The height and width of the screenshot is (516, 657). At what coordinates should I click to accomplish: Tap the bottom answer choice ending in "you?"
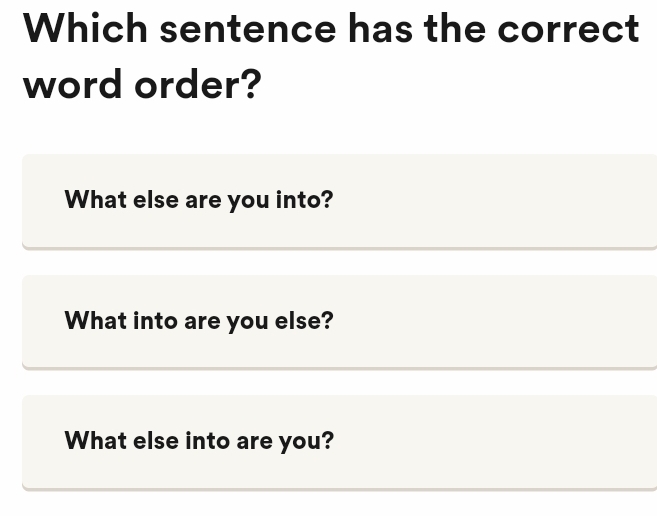(199, 441)
